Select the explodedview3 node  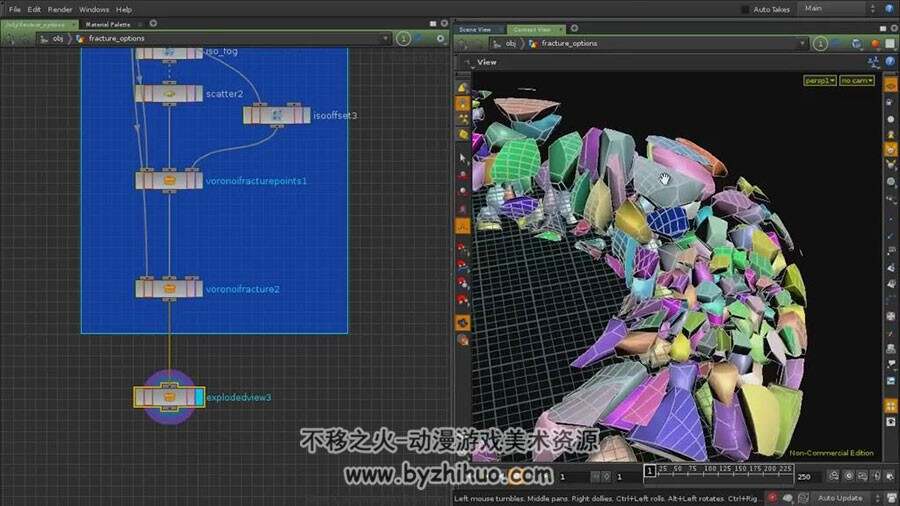click(169, 397)
